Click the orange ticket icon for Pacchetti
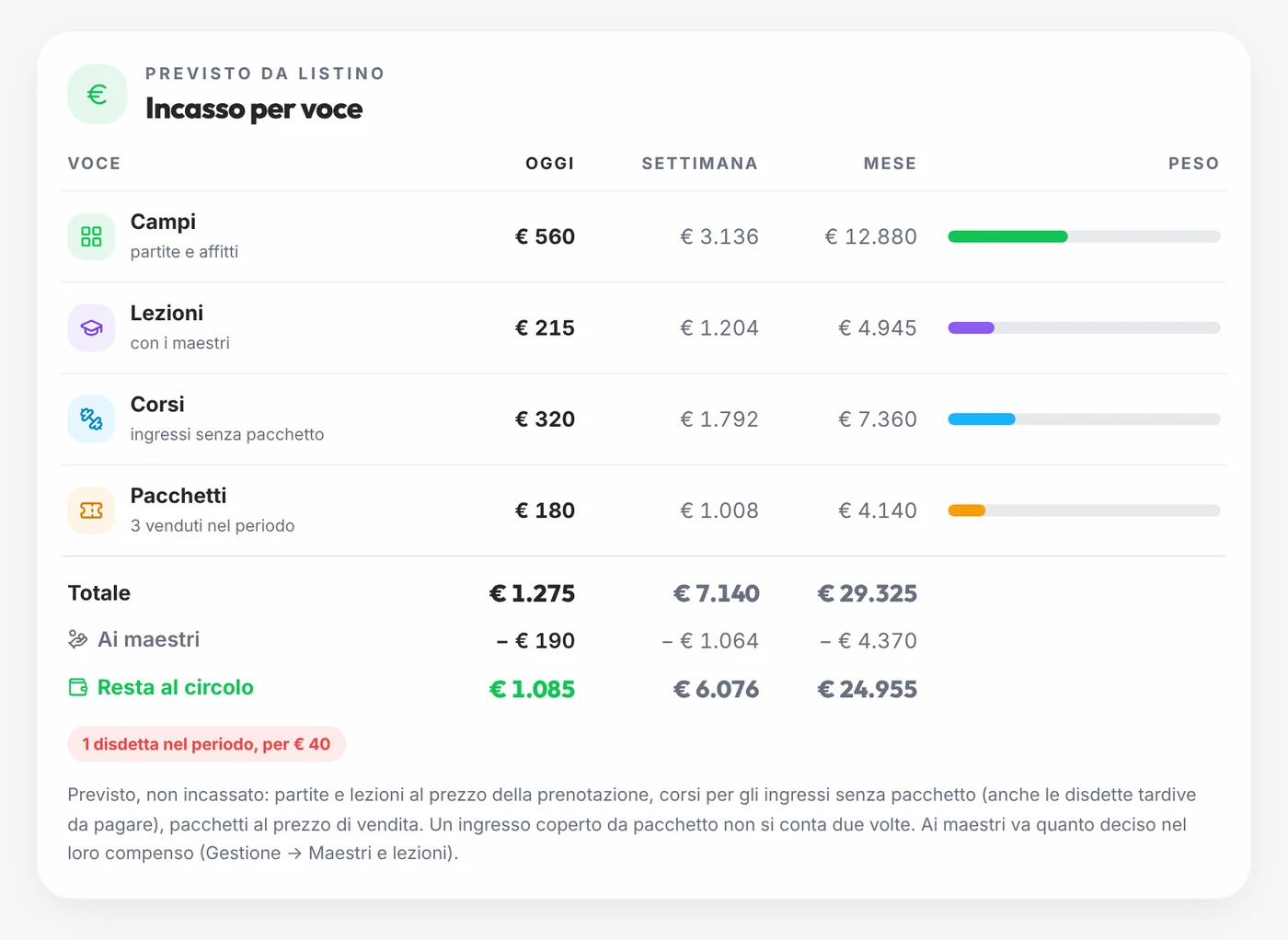Image resolution: width=1288 pixels, height=940 pixels. coord(91,510)
